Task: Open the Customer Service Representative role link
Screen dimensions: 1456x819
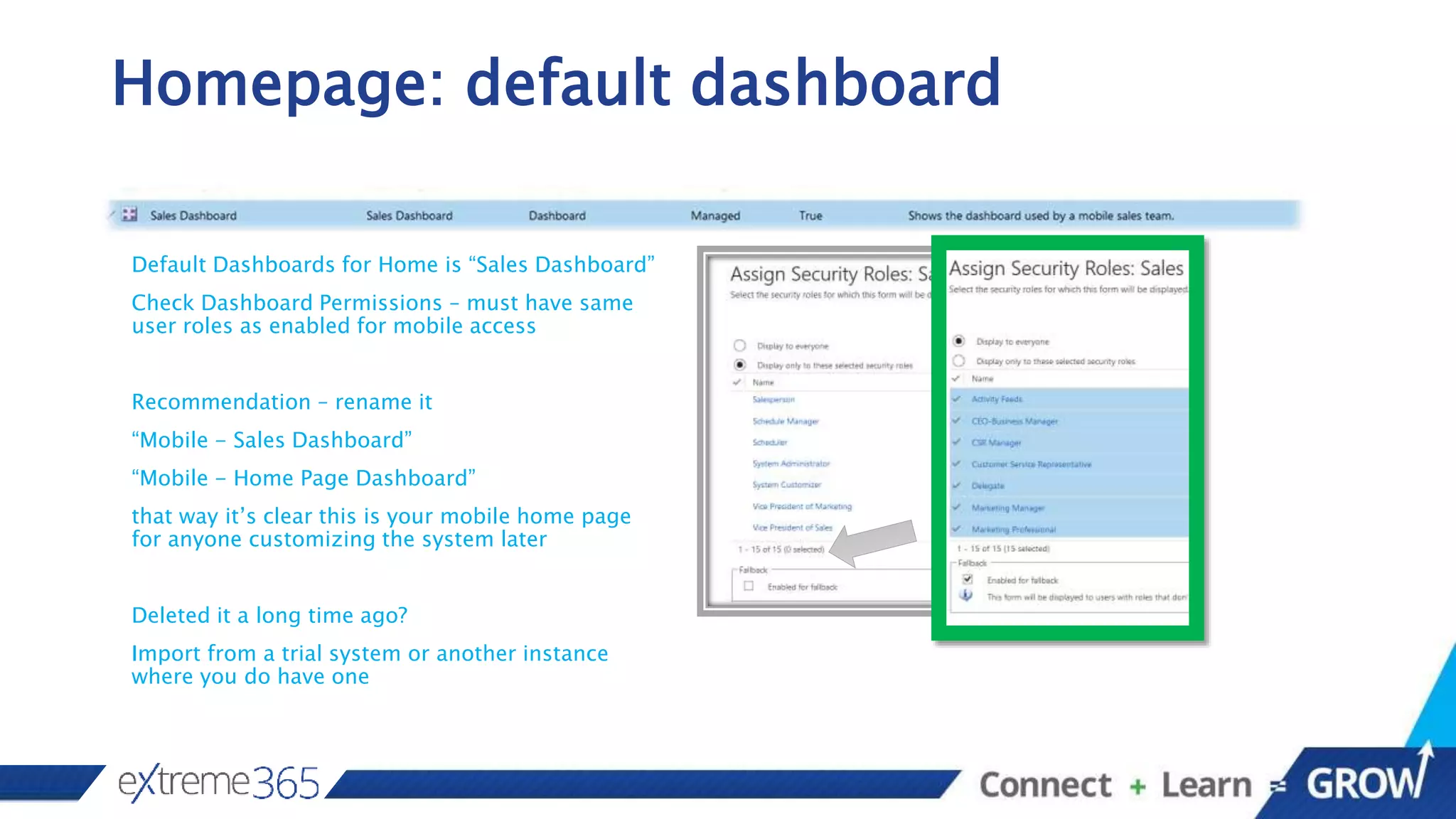Action: [x=1031, y=464]
